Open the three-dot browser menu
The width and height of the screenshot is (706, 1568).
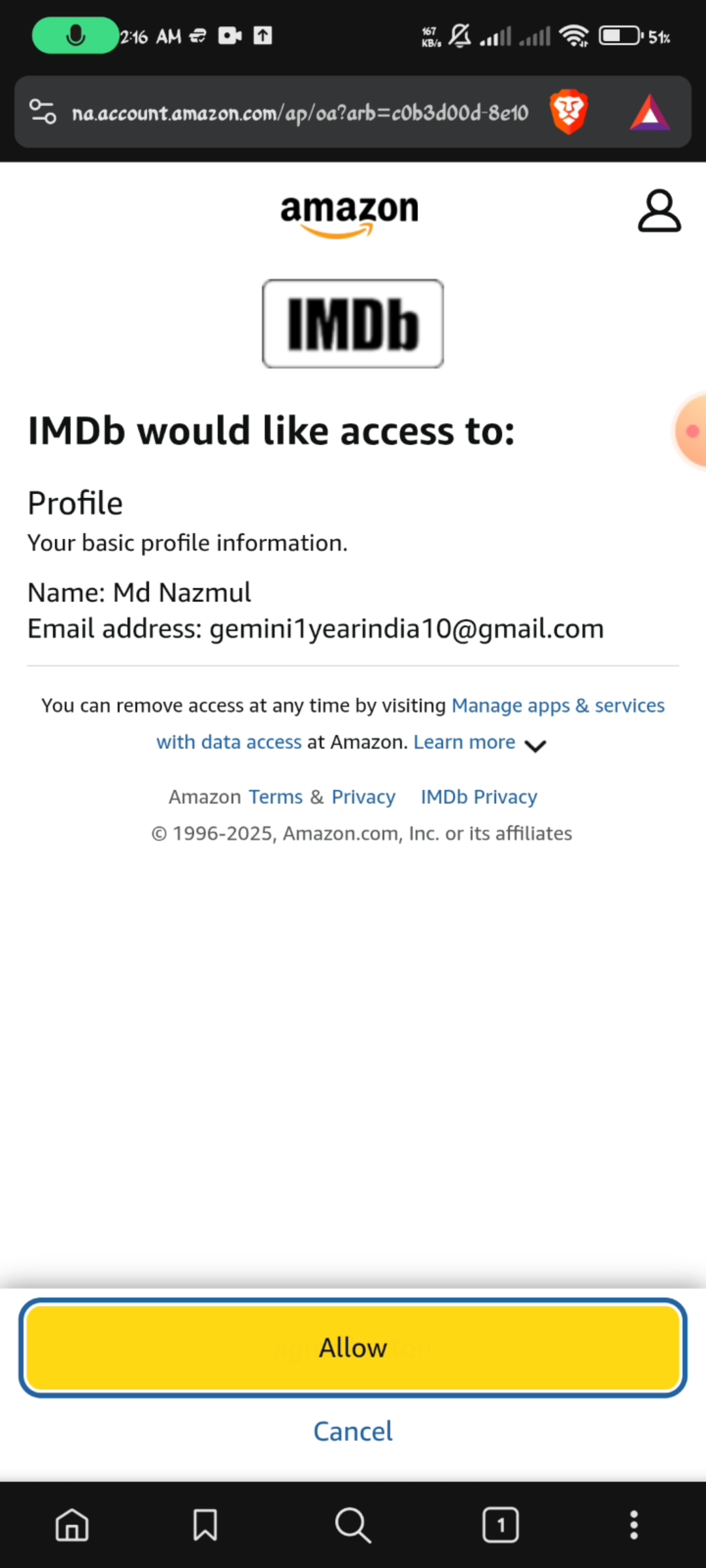633,1525
